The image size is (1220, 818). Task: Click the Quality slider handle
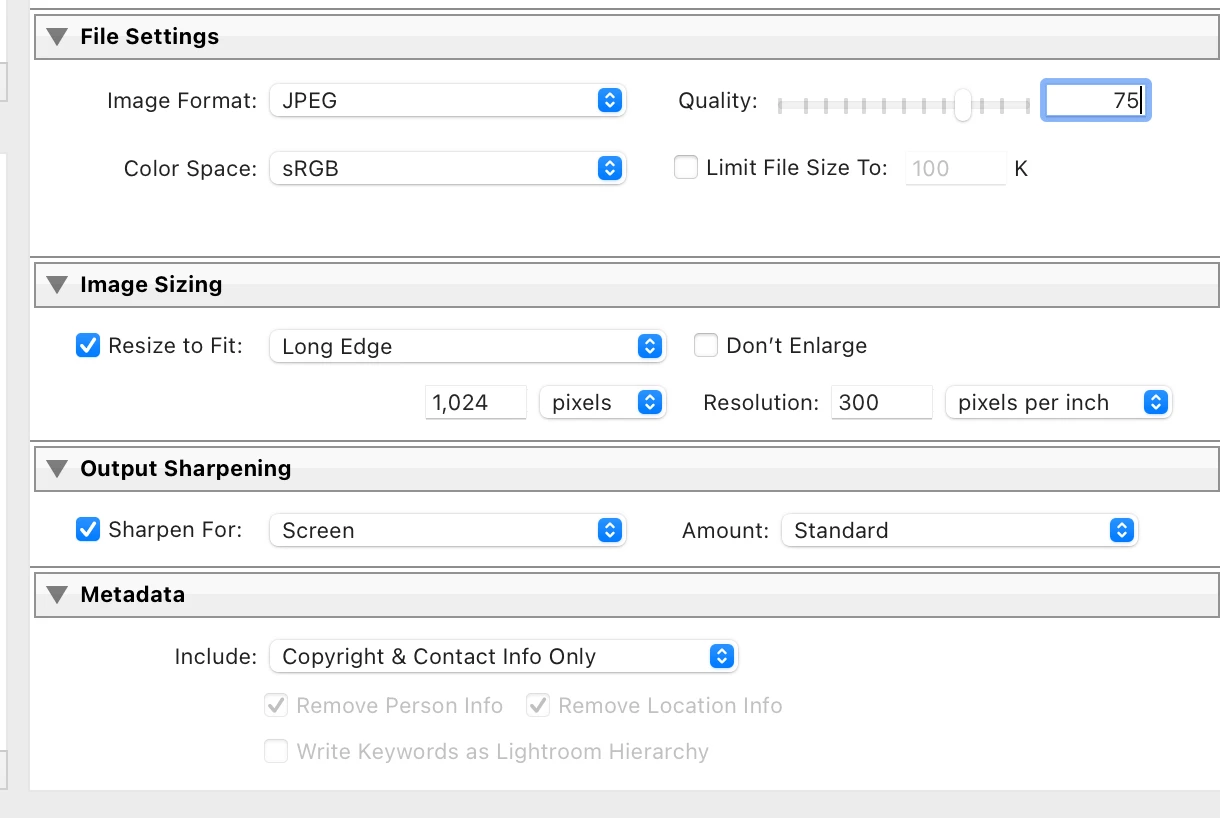pyautogui.click(x=962, y=103)
